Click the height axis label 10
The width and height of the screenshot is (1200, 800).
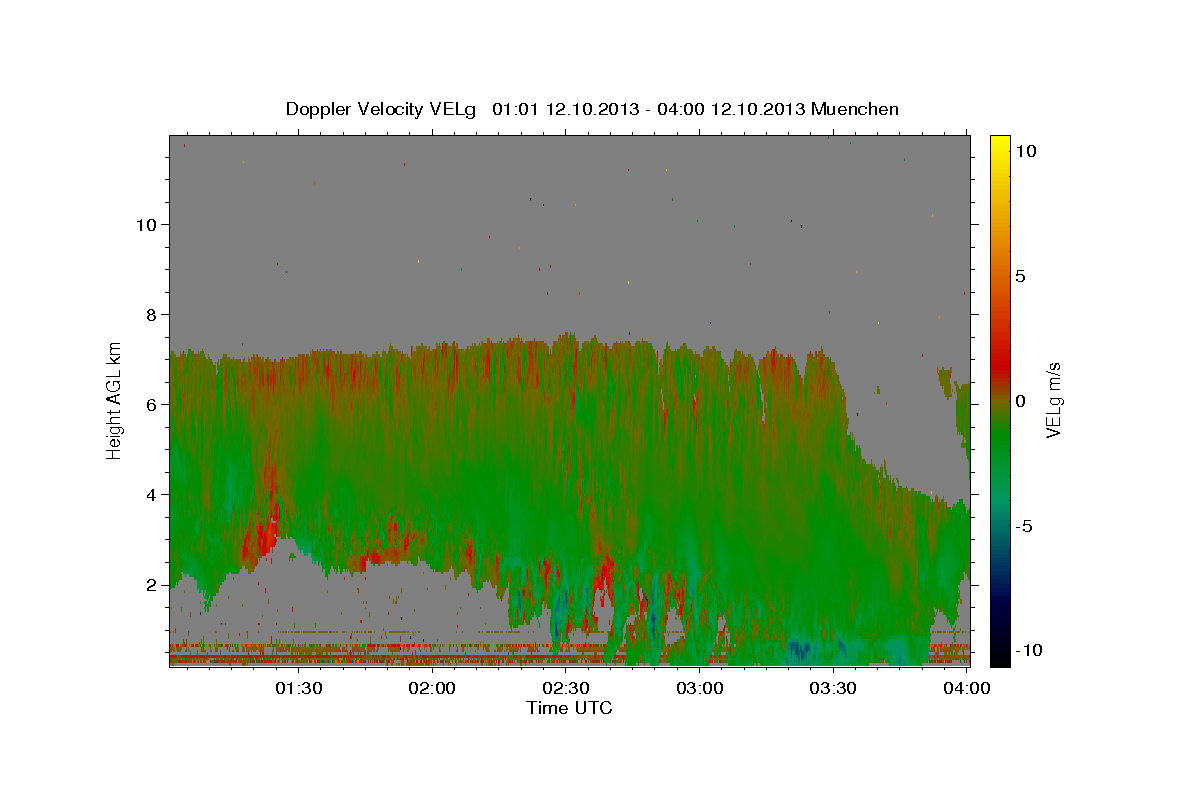coord(146,224)
